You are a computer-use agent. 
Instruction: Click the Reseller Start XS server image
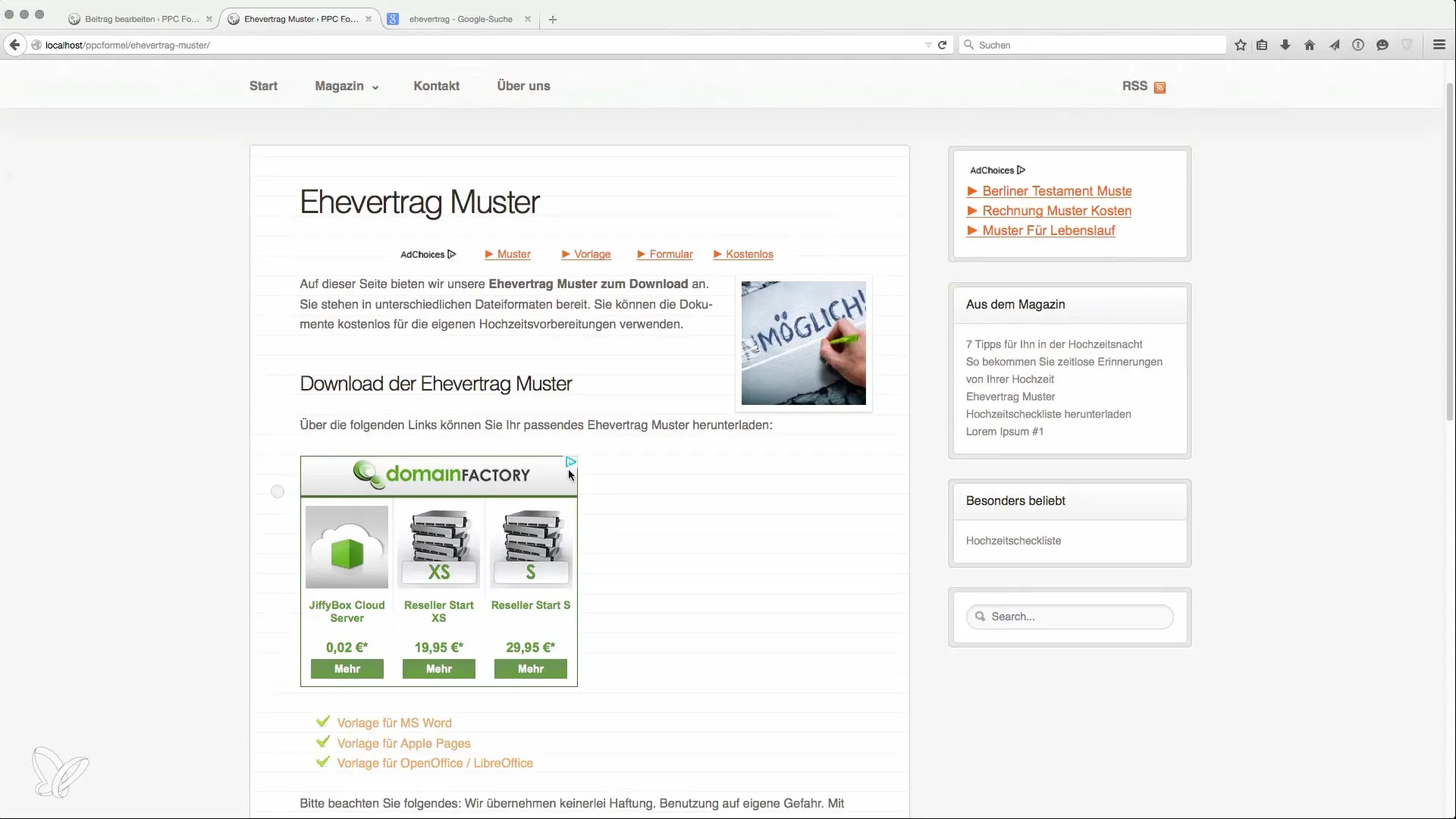click(439, 548)
